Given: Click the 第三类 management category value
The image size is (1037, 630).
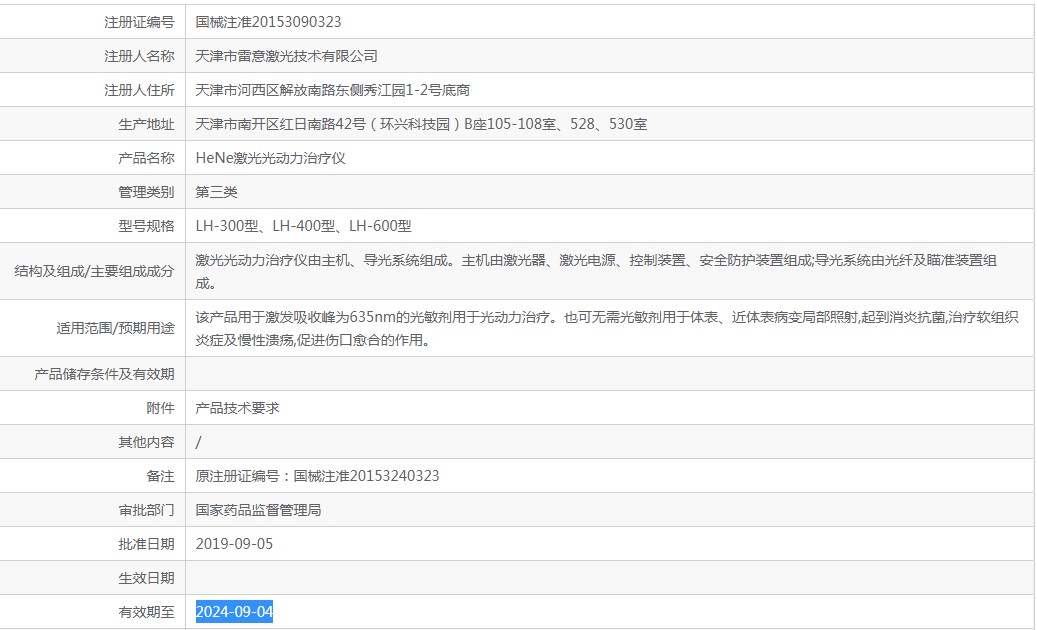Looking at the screenshot, I should click(216, 192).
